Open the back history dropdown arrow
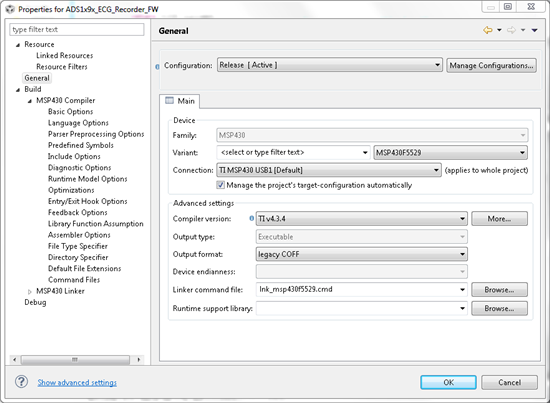550x403 pixels. [x=499, y=30]
